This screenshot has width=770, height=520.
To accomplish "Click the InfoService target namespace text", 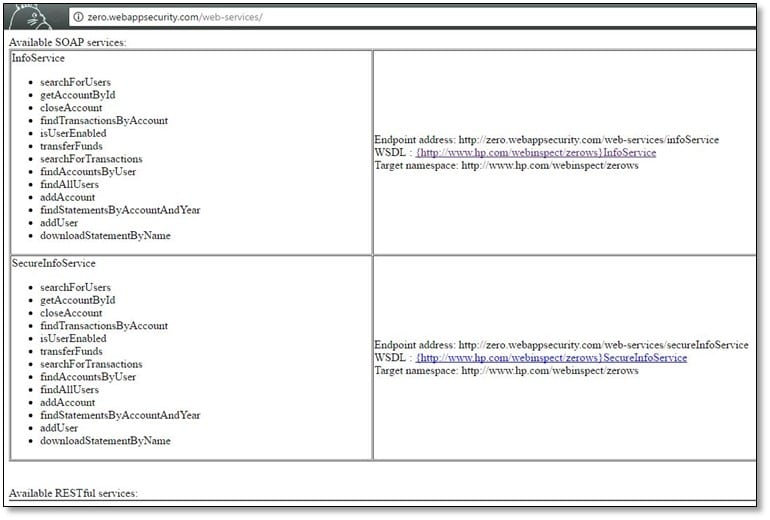I will pos(506,166).
